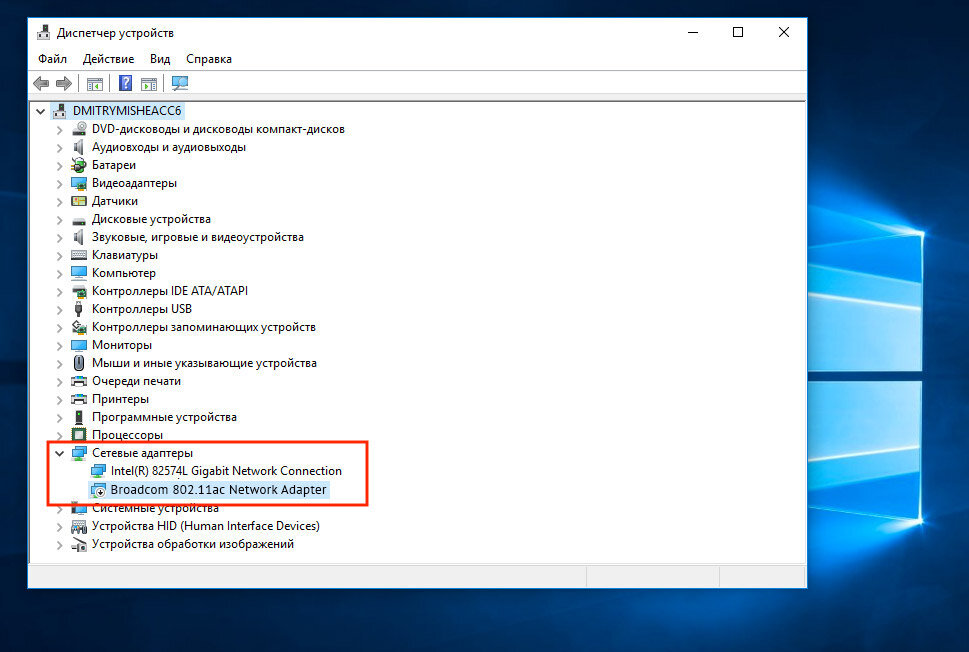Maximize the Диспетчер устройств window
This screenshot has height=652, width=969.
[738, 32]
